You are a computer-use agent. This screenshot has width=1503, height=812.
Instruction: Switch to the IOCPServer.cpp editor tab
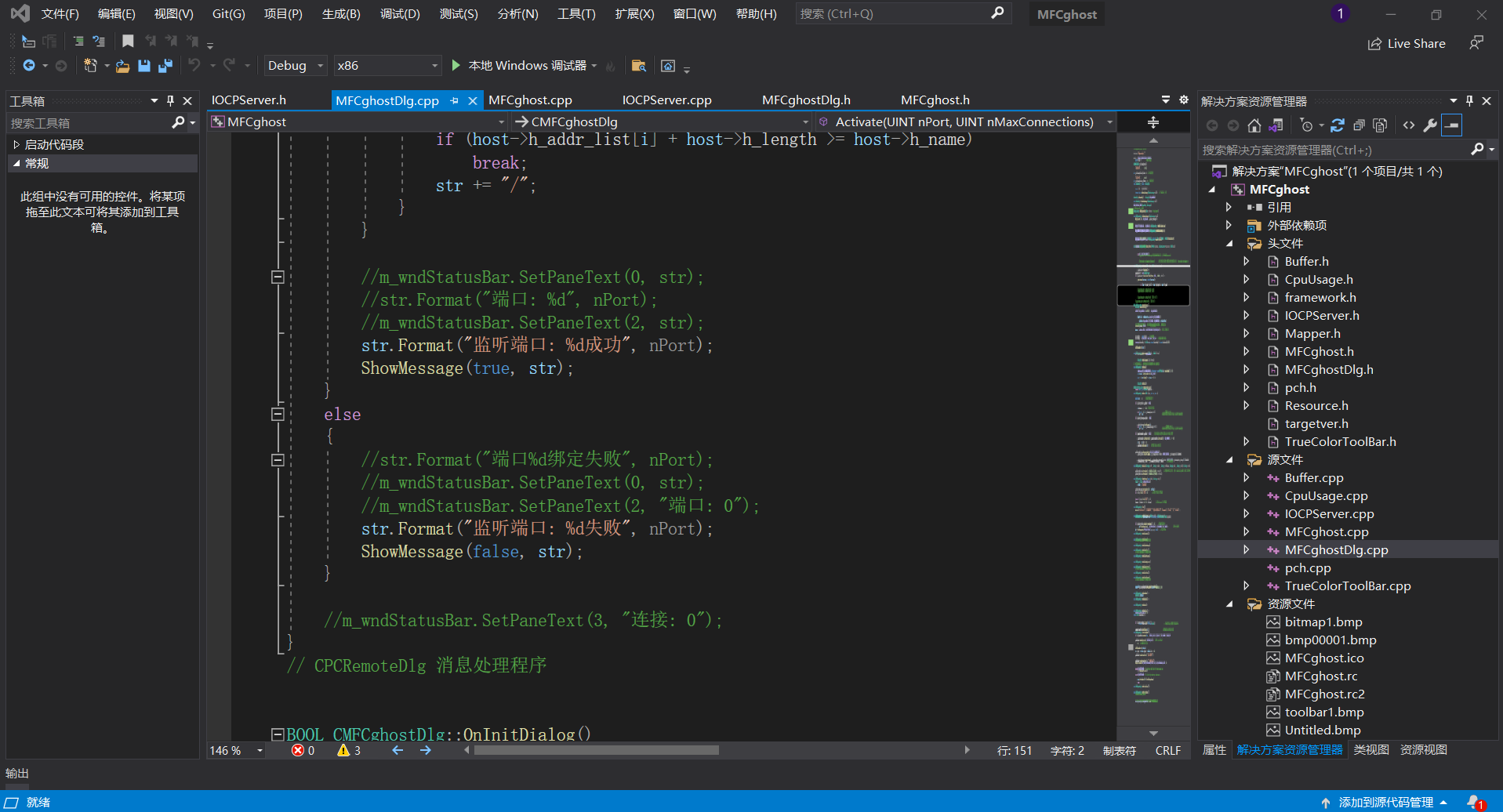666,100
